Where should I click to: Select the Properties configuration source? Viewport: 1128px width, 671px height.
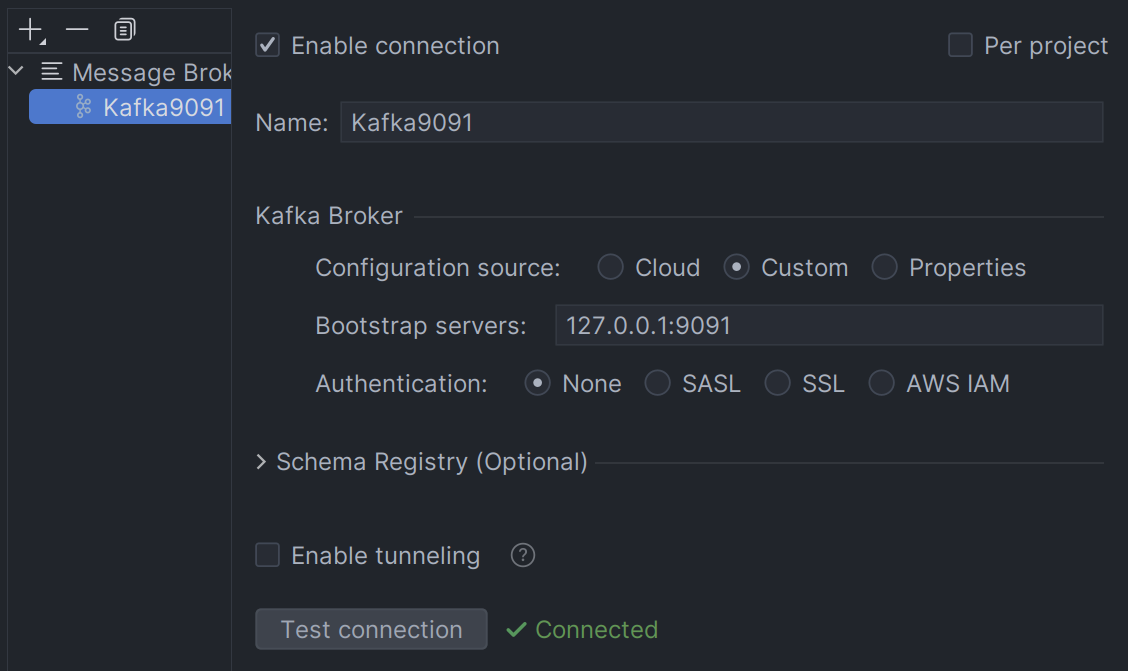(884, 268)
